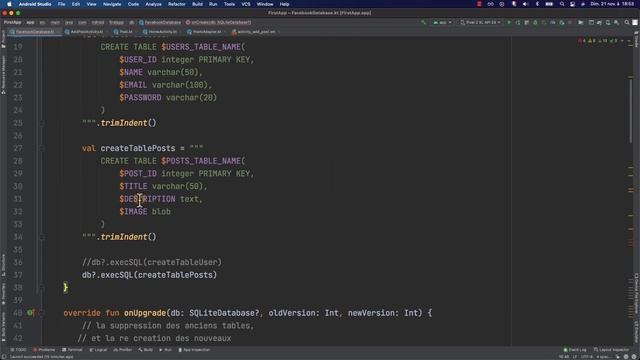Click the macOS volume icon
Image resolution: width=640 pixels, height=360 pixels.
point(525,4)
